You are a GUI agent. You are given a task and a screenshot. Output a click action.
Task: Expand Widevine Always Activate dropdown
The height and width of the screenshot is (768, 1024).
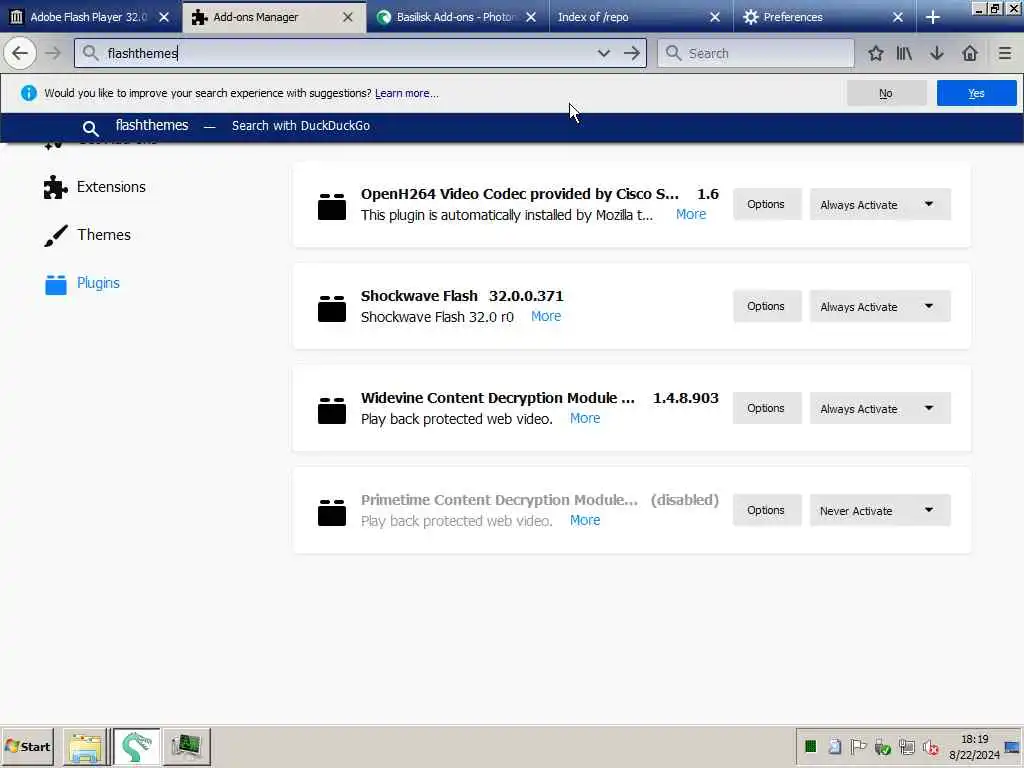pyautogui.click(x=880, y=408)
